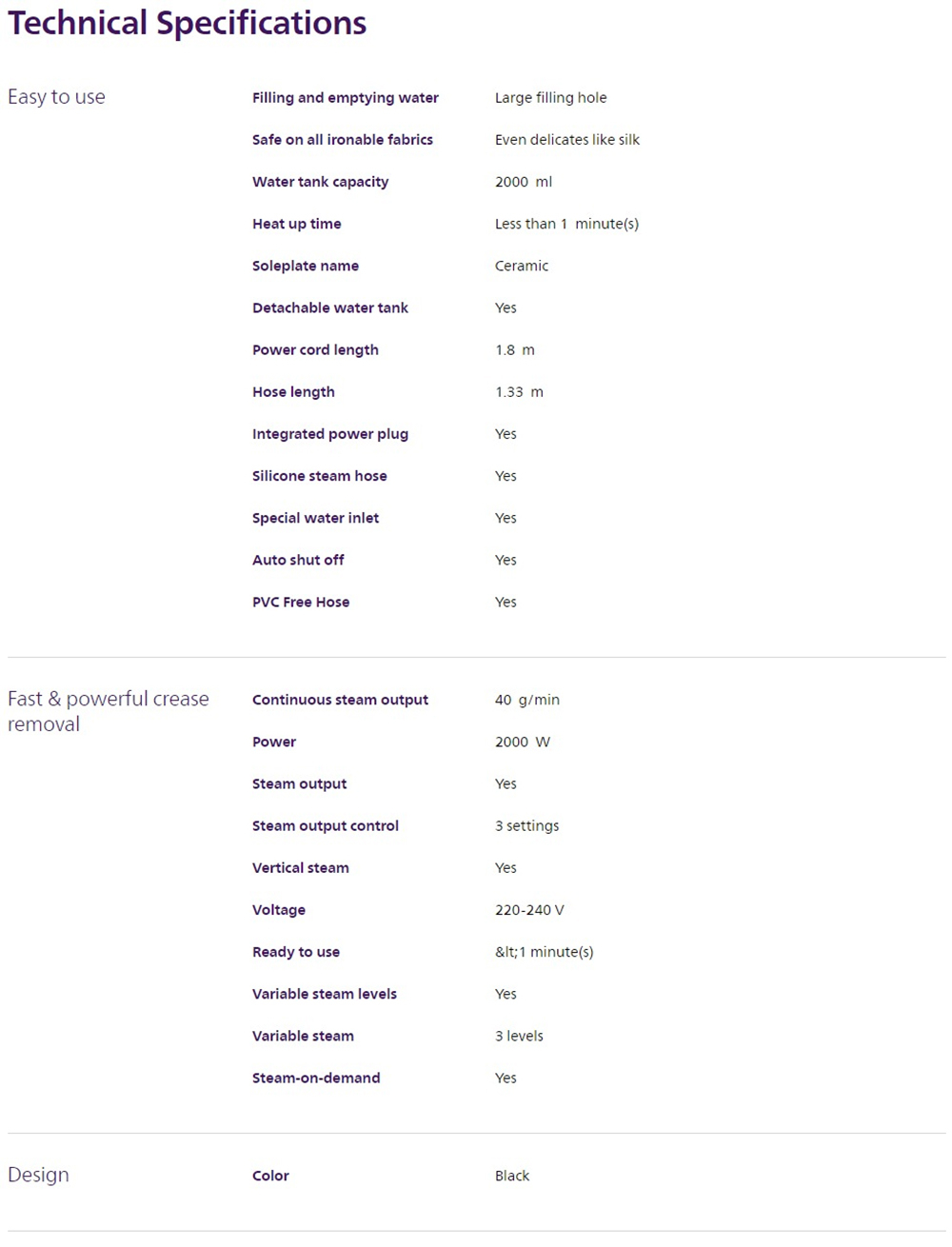Click the Silicone steam hose label
Image resolution: width=952 pixels, height=1247 pixels.
point(319,476)
